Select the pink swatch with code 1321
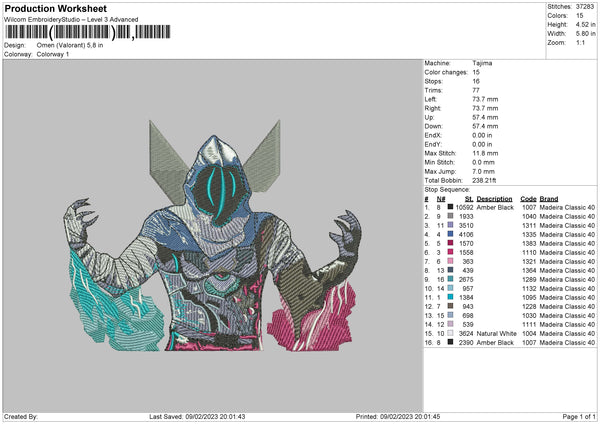 coord(450,261)
